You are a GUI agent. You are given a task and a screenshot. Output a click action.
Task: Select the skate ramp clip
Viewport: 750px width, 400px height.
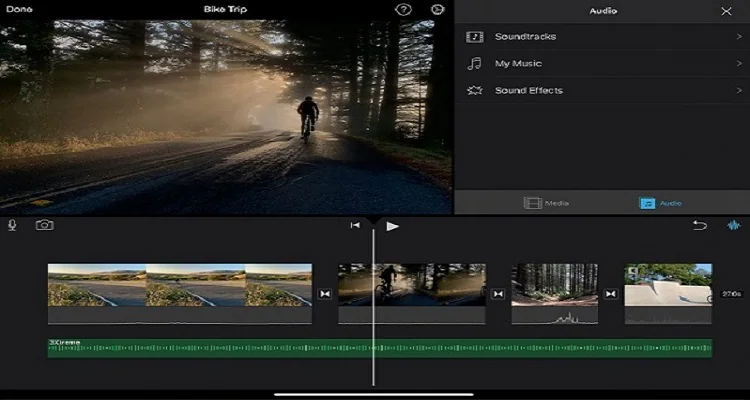pyautogui.click(x=668, y=294)
